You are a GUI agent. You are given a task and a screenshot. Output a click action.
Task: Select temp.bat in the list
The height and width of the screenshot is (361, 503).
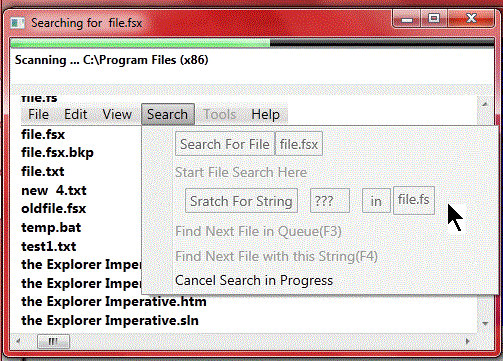click(x=51, y=228)
